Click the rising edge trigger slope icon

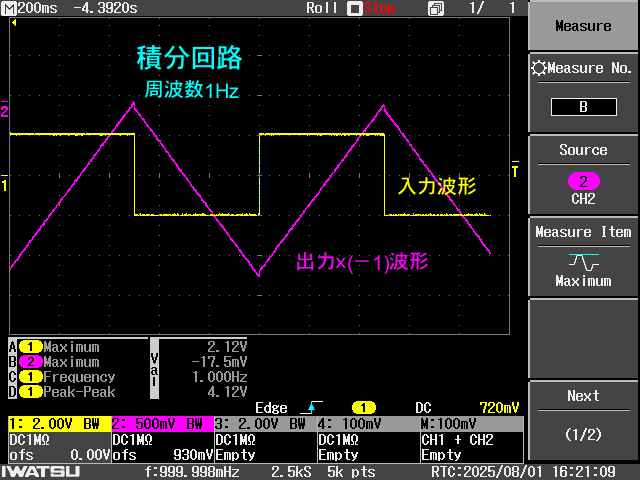click(317, 407)
